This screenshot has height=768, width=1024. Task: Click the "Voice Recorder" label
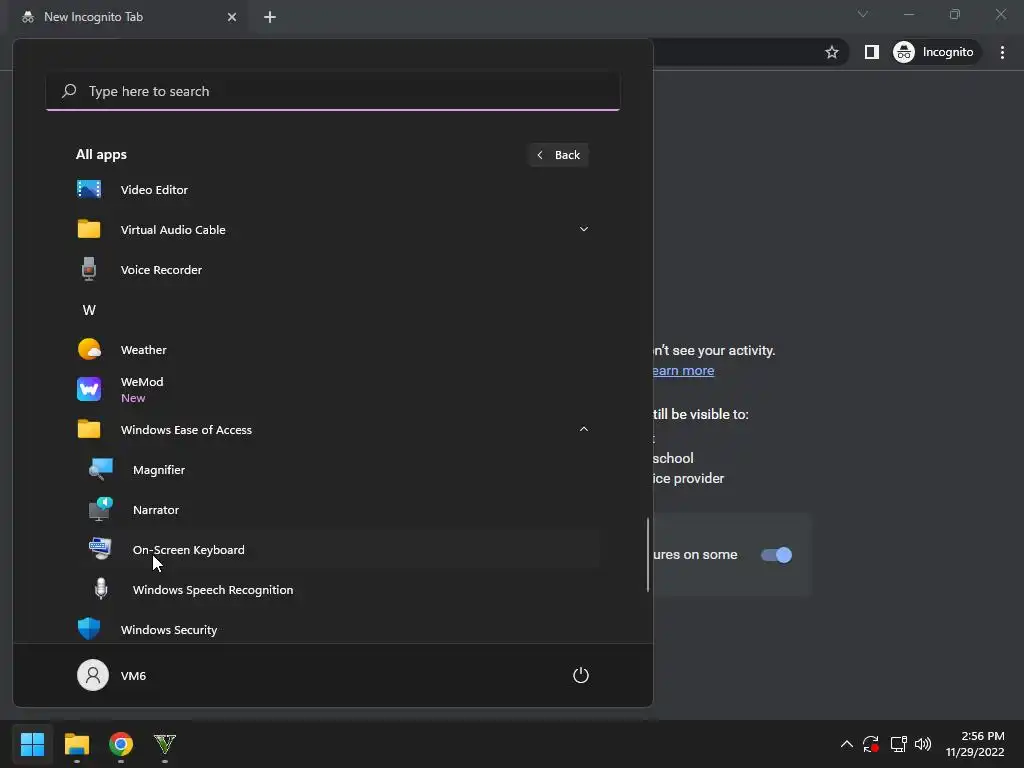click(161, 270)
